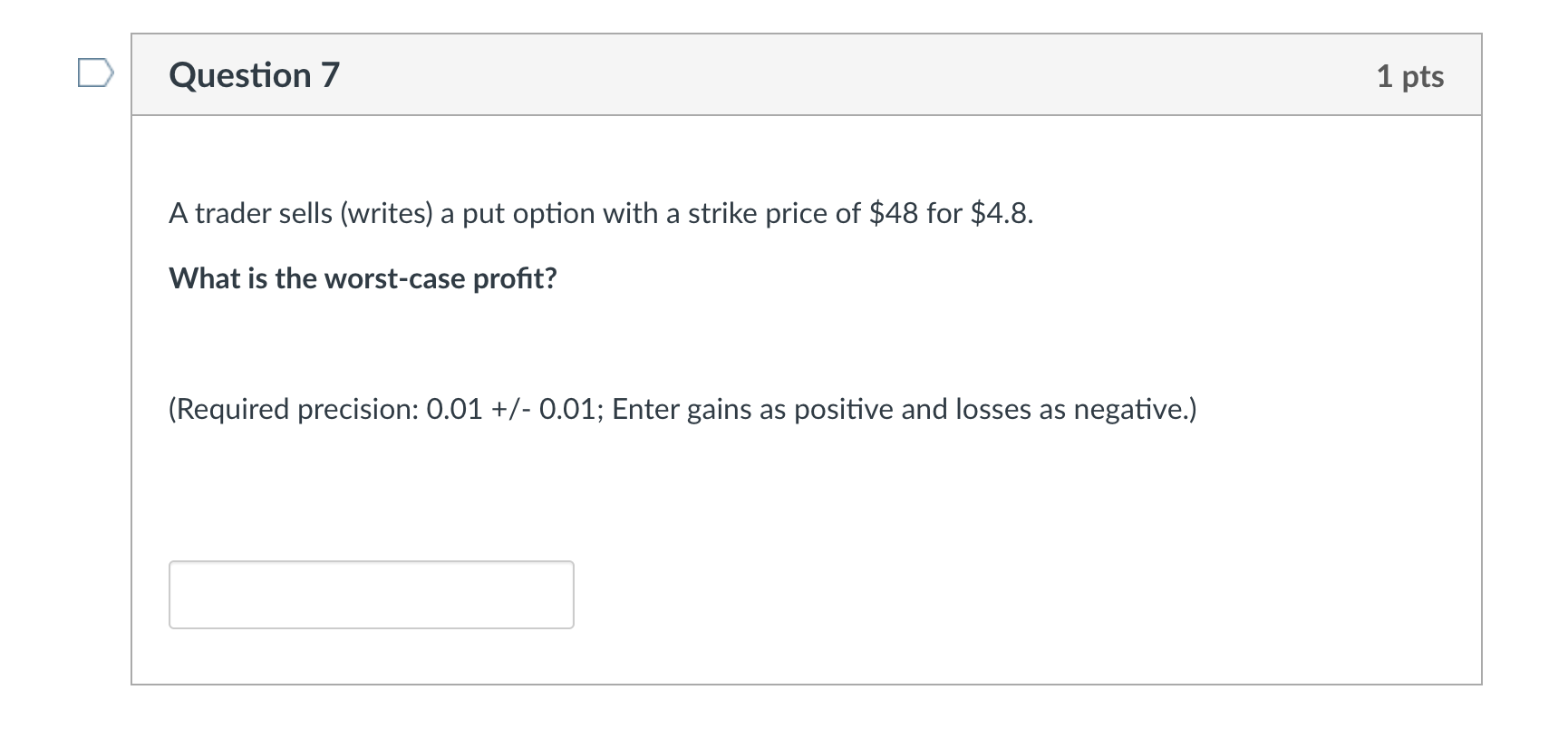The height and width of the screenshot is (729, 1568).
Task: Place cursor in the empty answer field
Action: coord(372,595)
